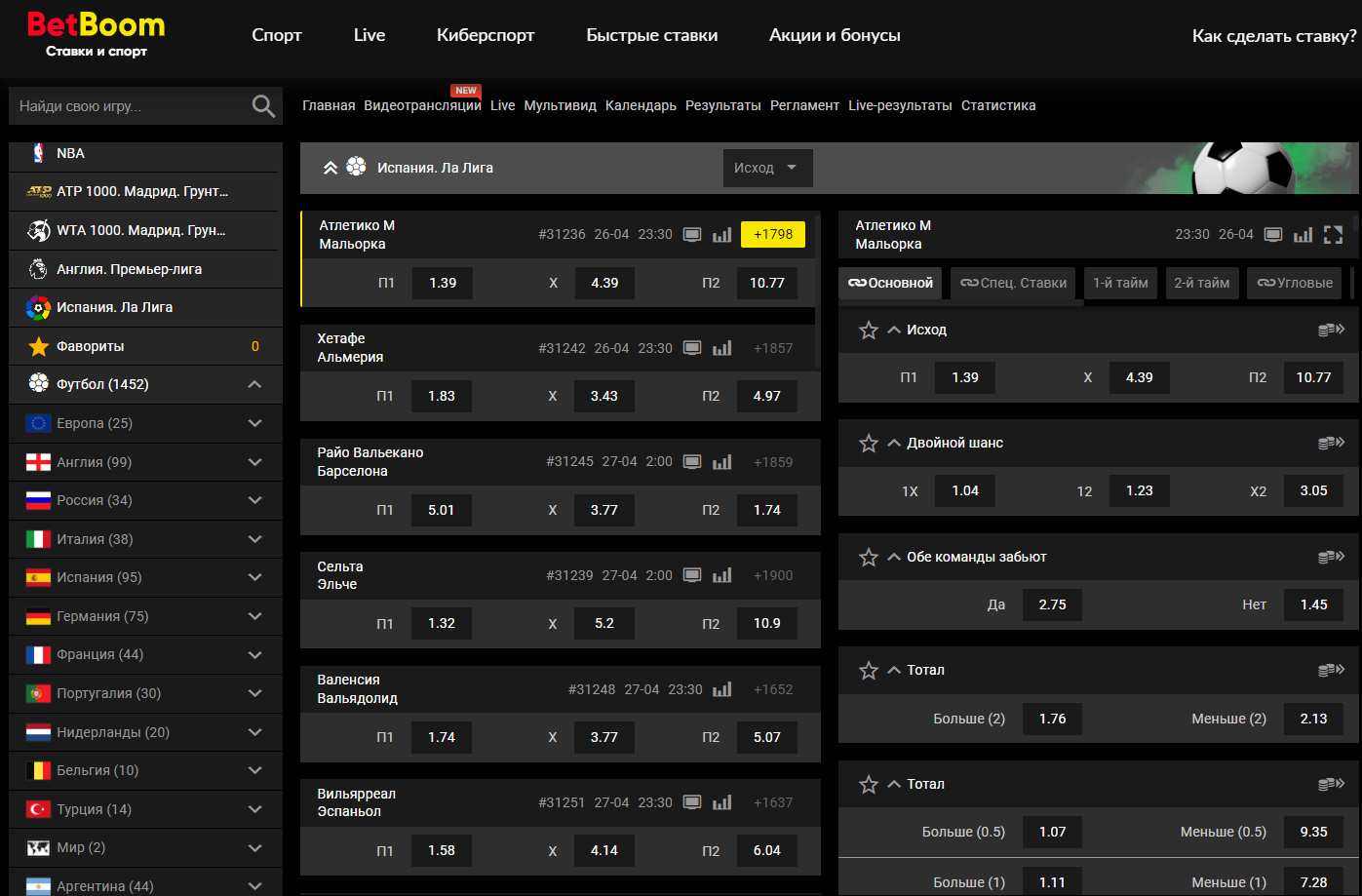Expand the Англия (99) category
Screen dimensions: 1362x896
click(x=254, y=462)
